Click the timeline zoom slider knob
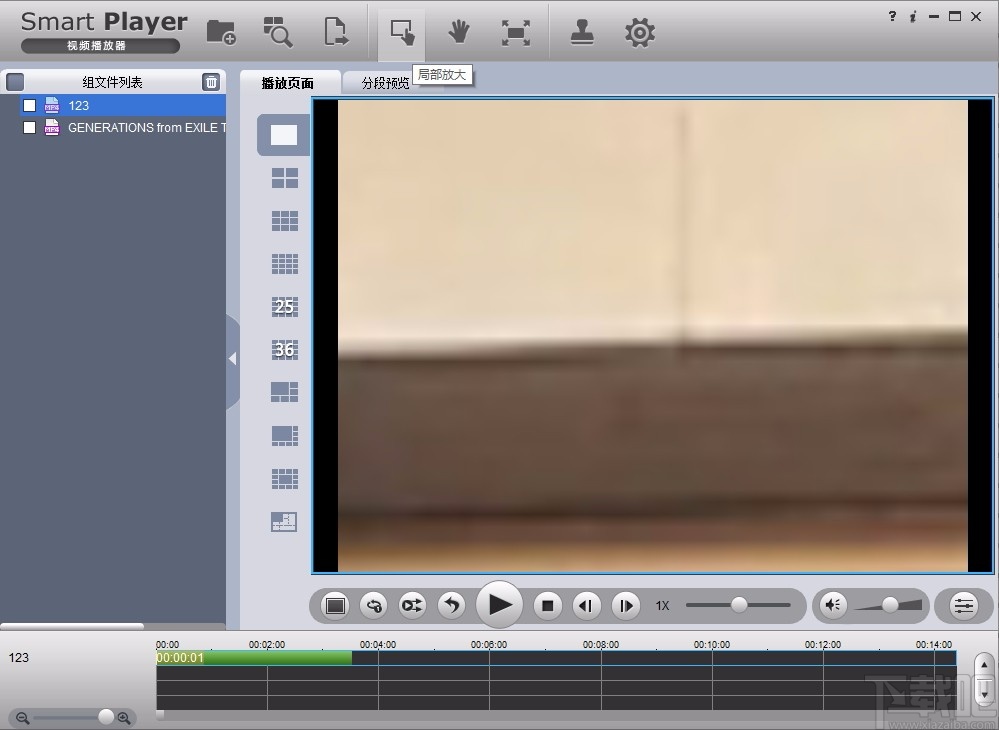Screen dimensions: 999x730 106,717
